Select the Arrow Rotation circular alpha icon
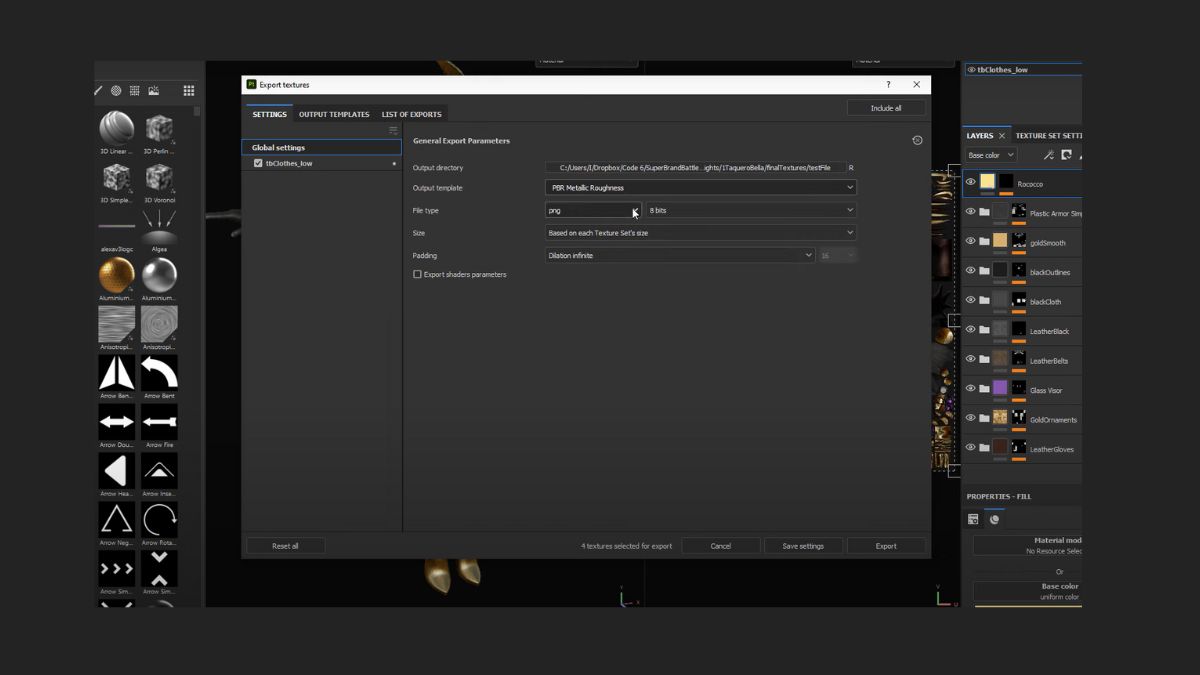The image size is (1200, 675). pos(159,519)
